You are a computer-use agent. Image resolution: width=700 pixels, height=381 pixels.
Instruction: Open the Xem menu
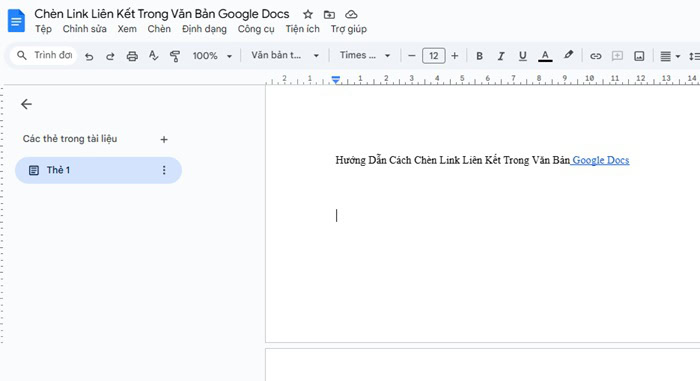tap(127, 29)
